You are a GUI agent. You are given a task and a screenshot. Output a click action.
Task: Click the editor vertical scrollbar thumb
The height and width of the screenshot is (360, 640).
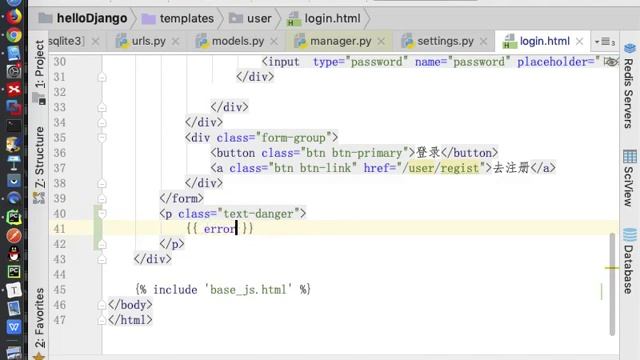click(612, 284)
